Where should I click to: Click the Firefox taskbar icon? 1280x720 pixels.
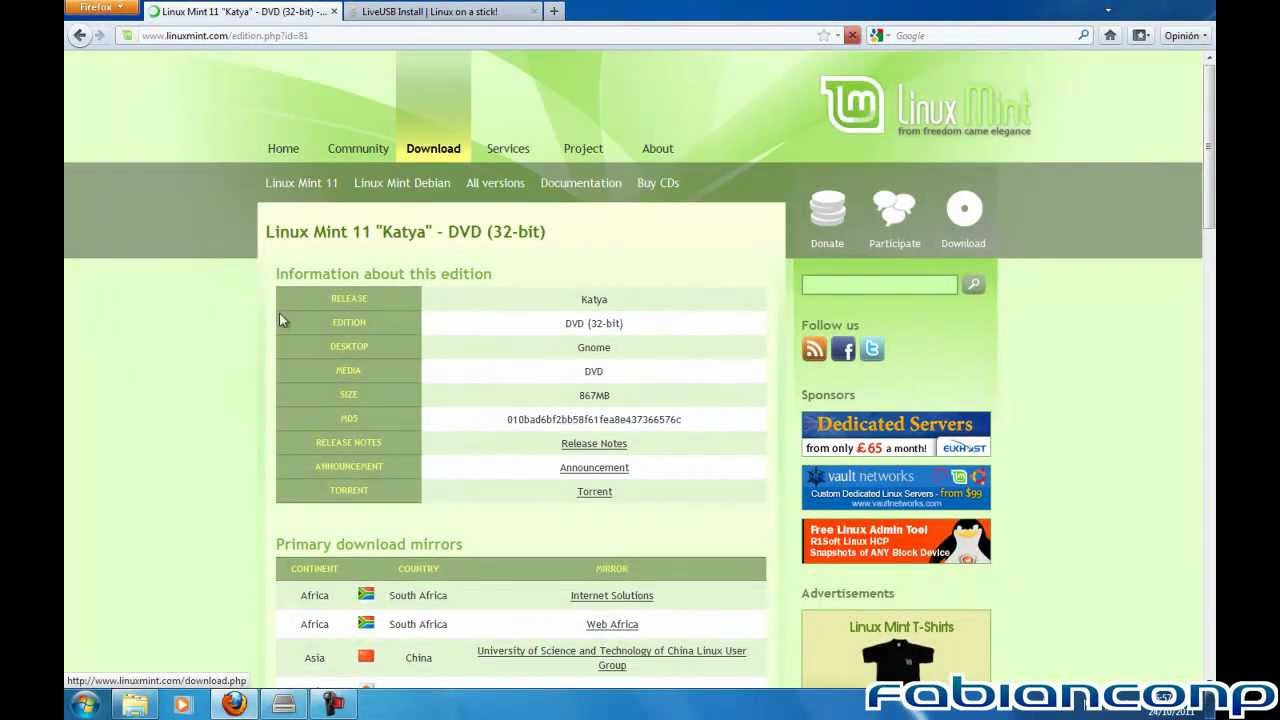click(x=234, y=705)
